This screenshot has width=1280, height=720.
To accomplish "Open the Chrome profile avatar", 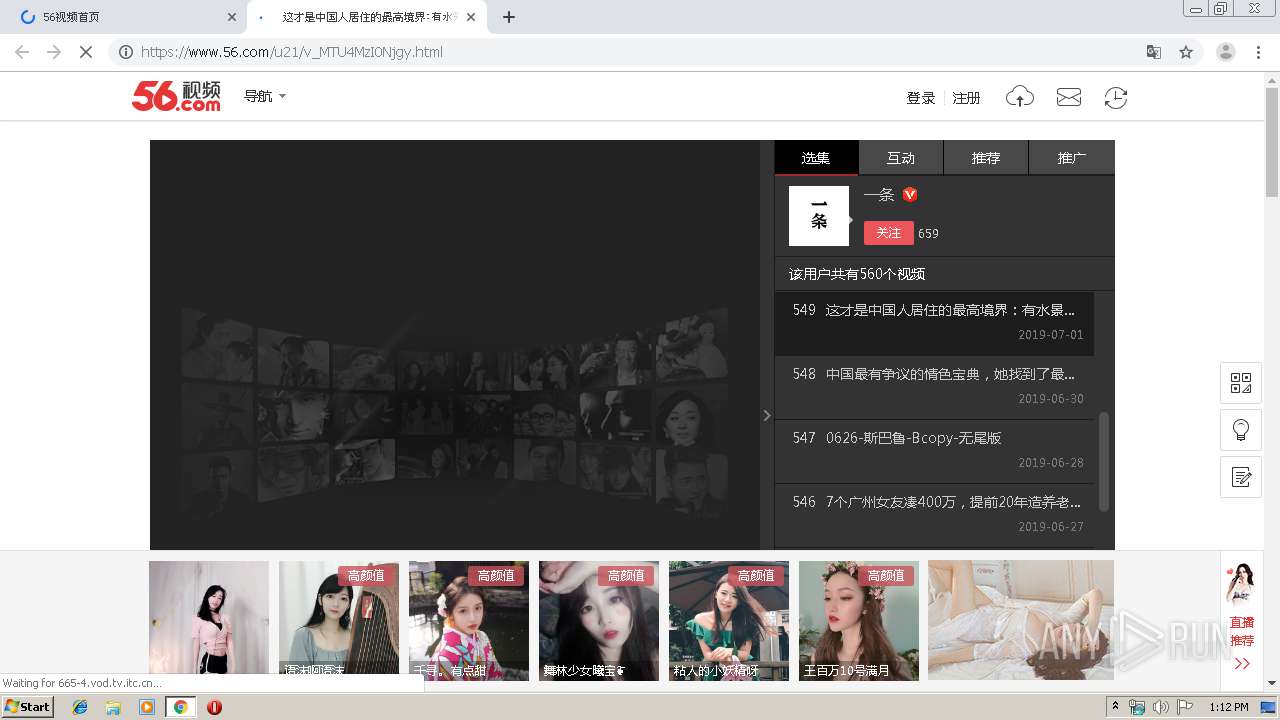I will pyautogui.click(x=1226, y=52).
